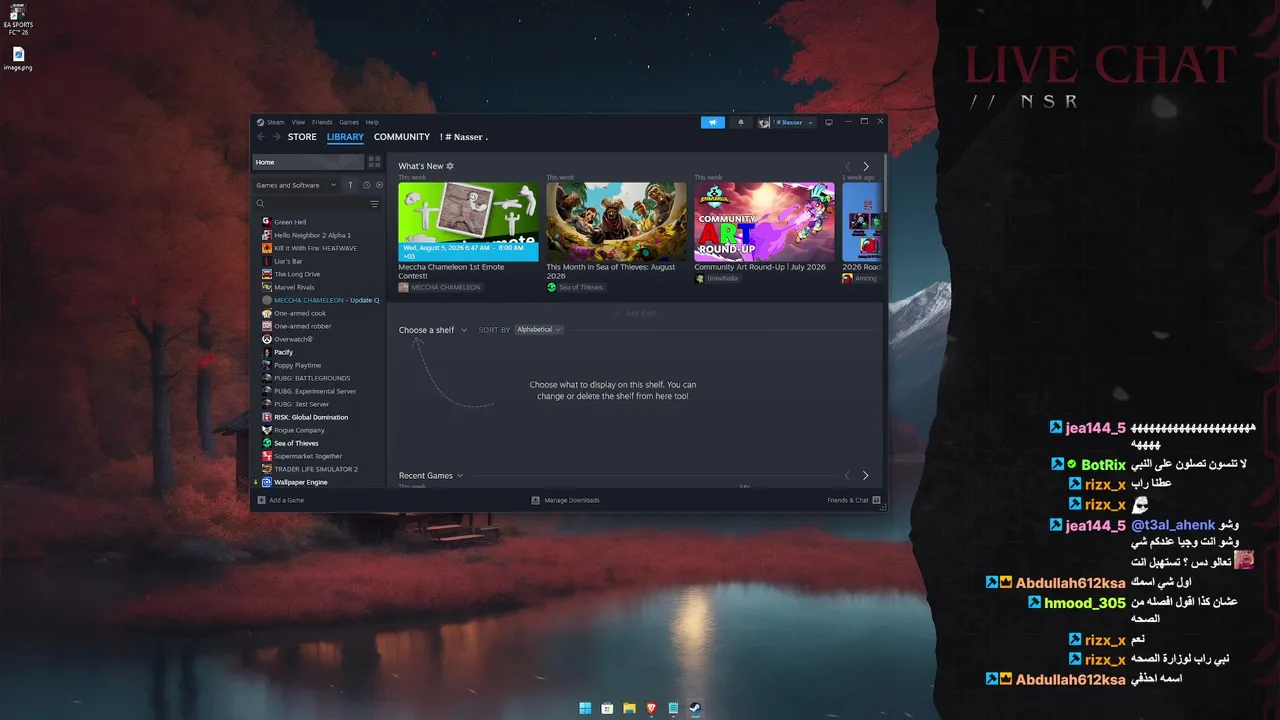
Task: Select PUBG: Test Server
Action: (x=301, y=404)
